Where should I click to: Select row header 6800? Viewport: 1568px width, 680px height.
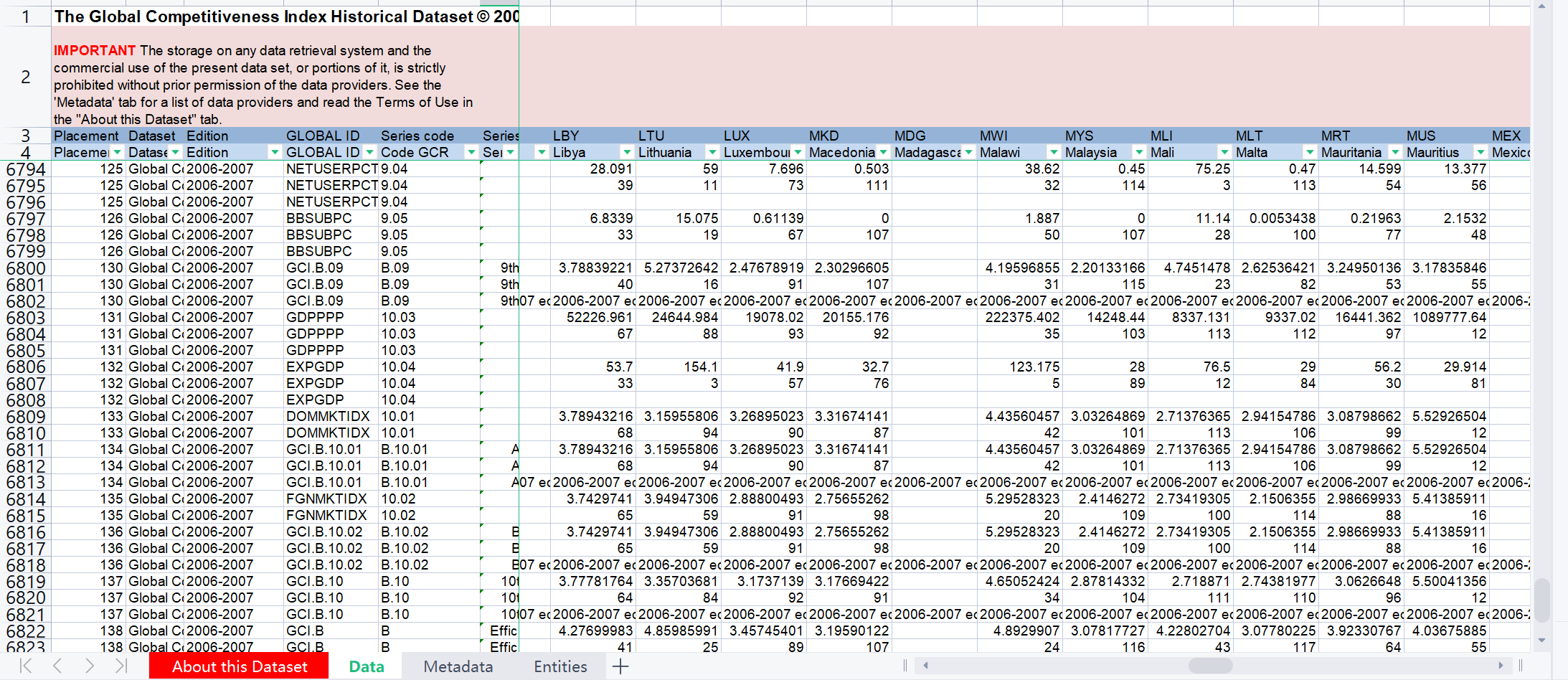26,268
